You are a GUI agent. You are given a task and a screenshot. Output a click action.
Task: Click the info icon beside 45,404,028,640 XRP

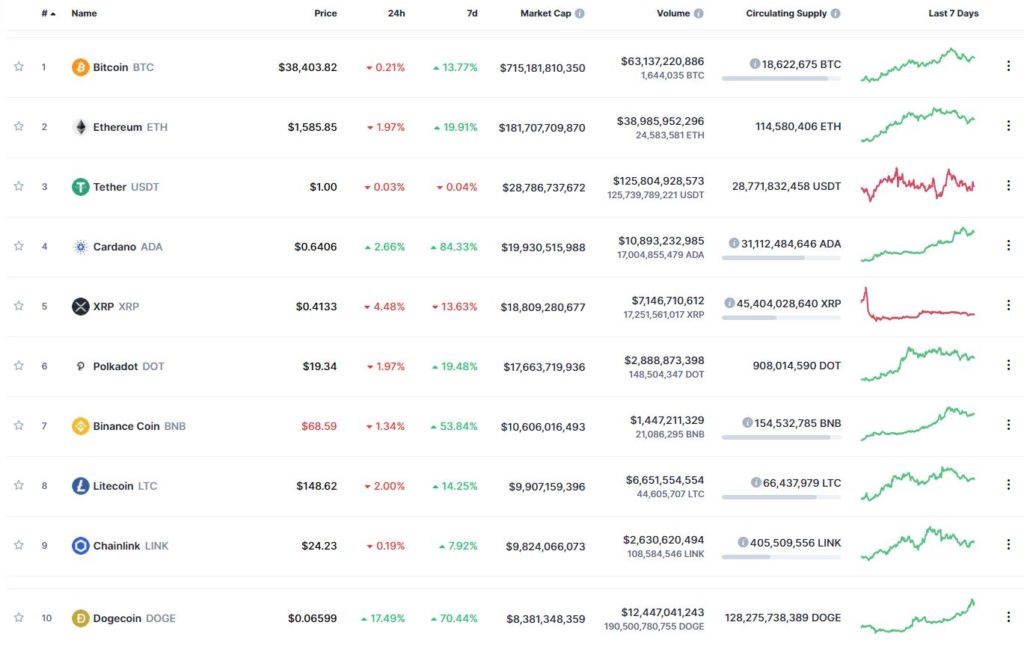pyautogui.click(x=729, y=303)
